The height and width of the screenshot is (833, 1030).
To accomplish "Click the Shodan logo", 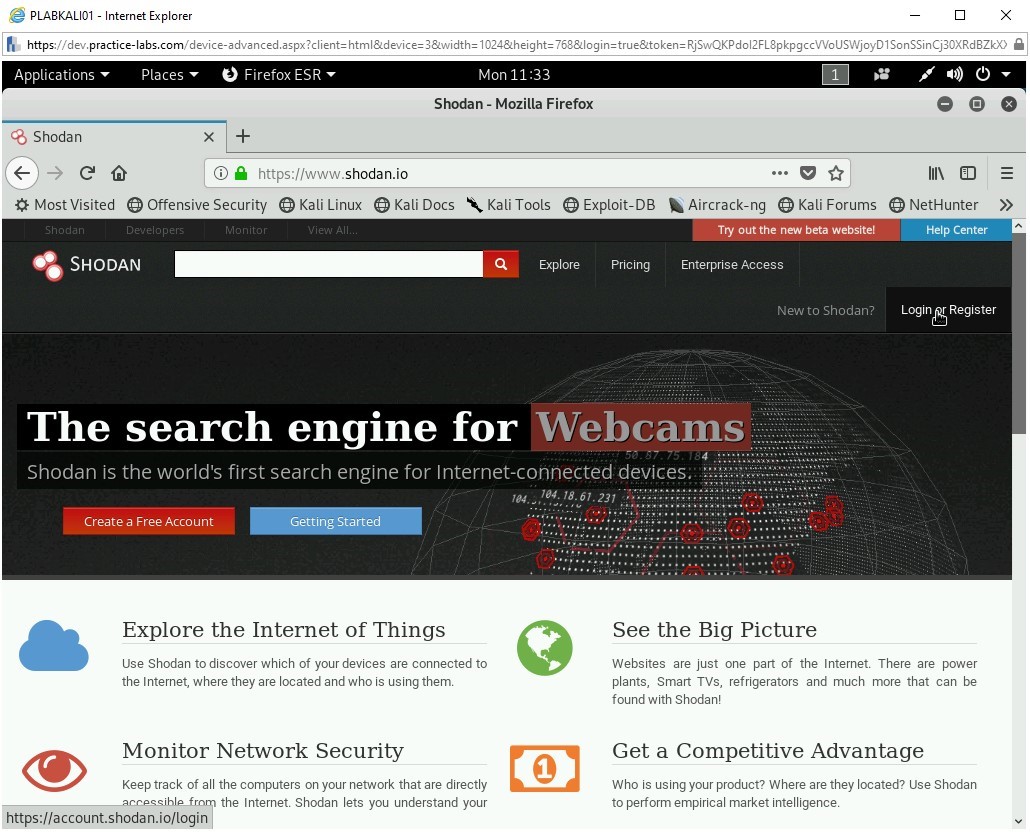I will coord(85,264).
